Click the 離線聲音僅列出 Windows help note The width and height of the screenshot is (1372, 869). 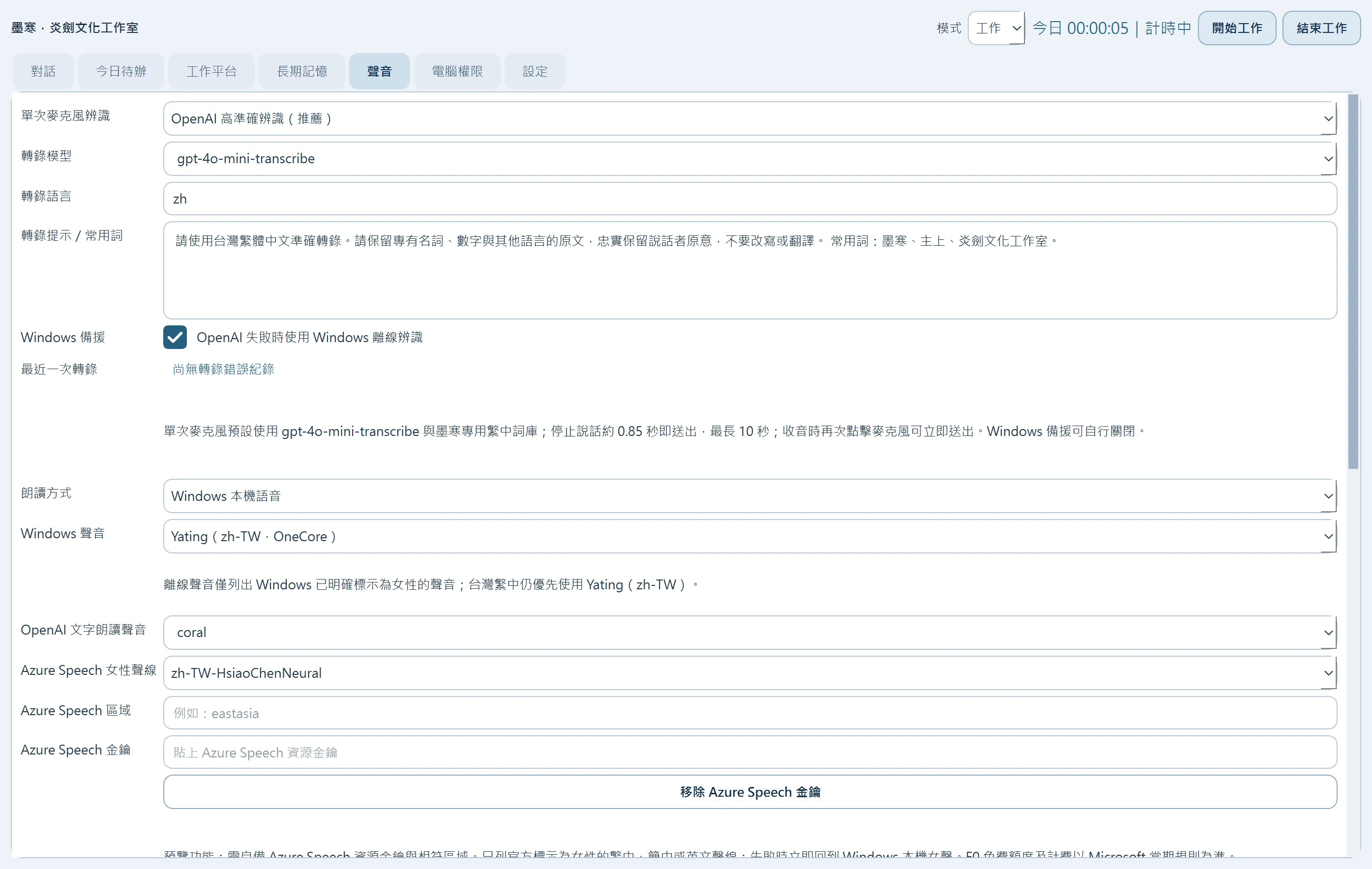pos(431,585)
